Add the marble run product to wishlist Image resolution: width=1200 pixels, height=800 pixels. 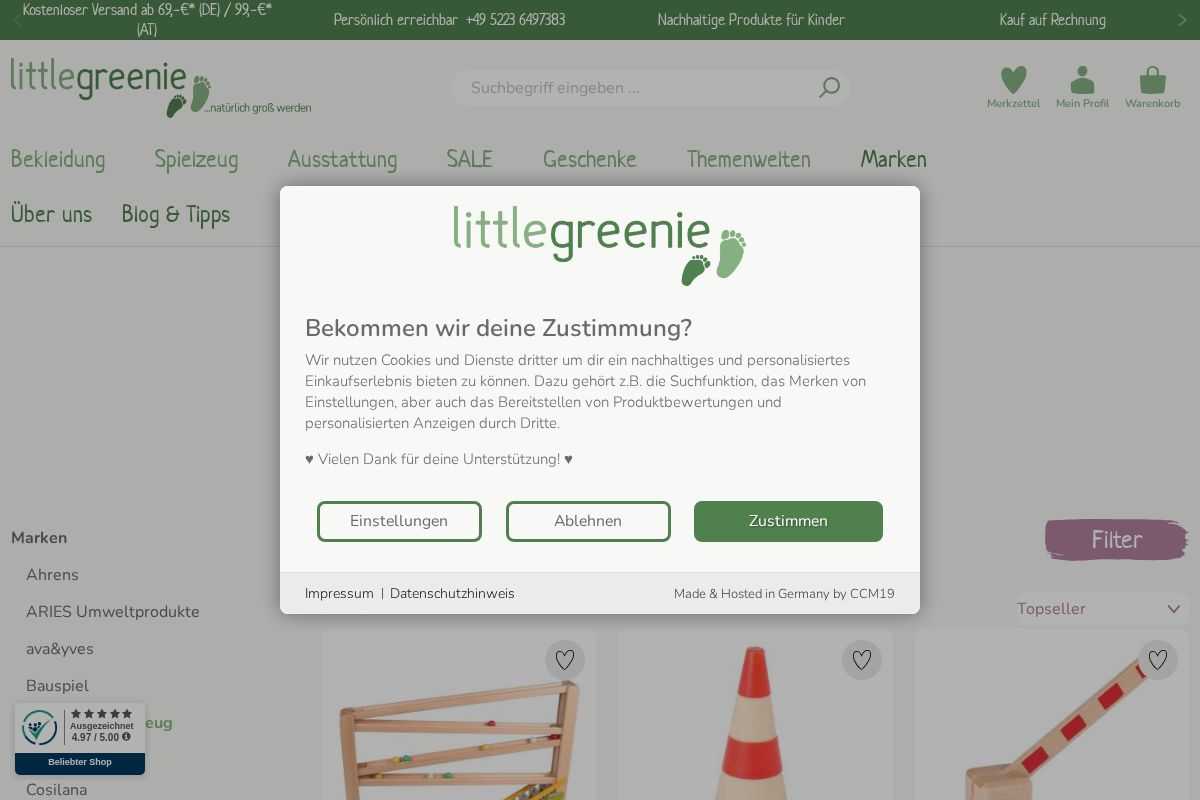point(565,660)
